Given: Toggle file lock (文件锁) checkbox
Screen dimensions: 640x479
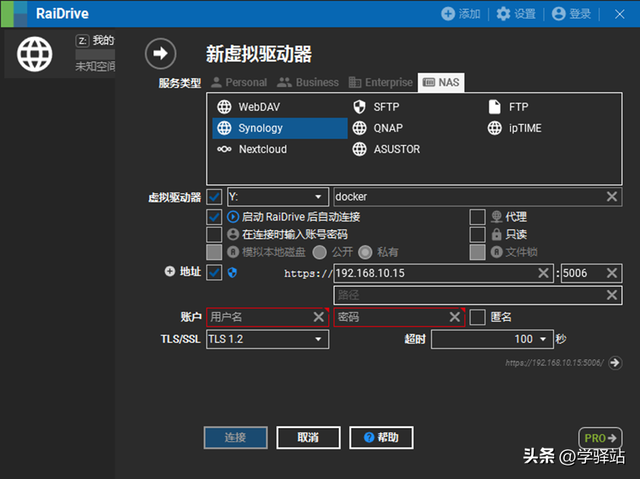Looking at the screenshot, I should (478, 252).
